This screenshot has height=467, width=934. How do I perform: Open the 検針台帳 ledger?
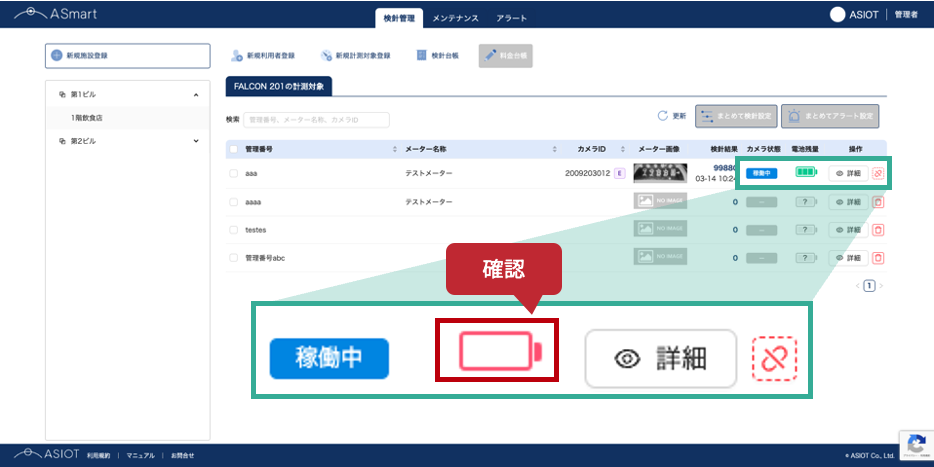coord(437,55)
